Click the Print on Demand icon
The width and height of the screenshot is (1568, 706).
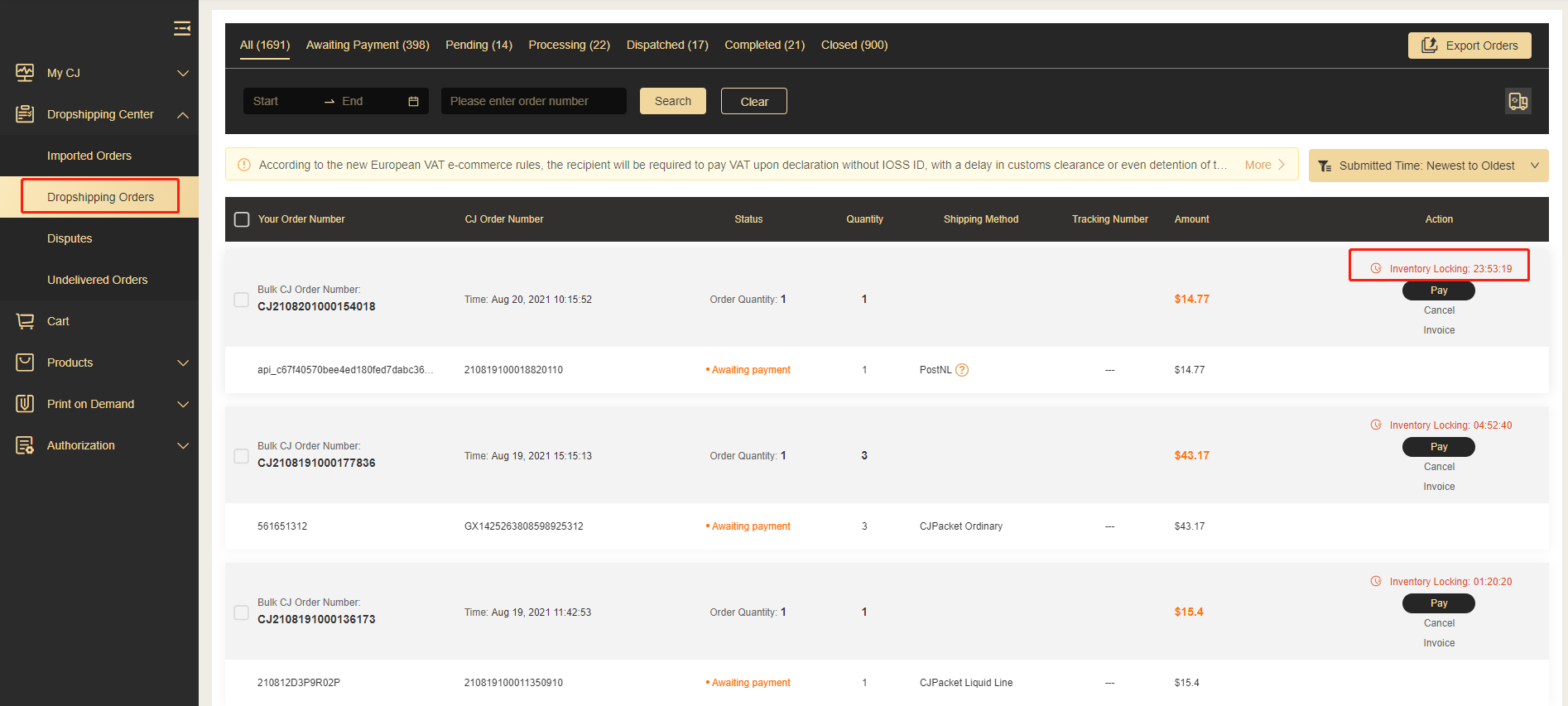point(25,404)
